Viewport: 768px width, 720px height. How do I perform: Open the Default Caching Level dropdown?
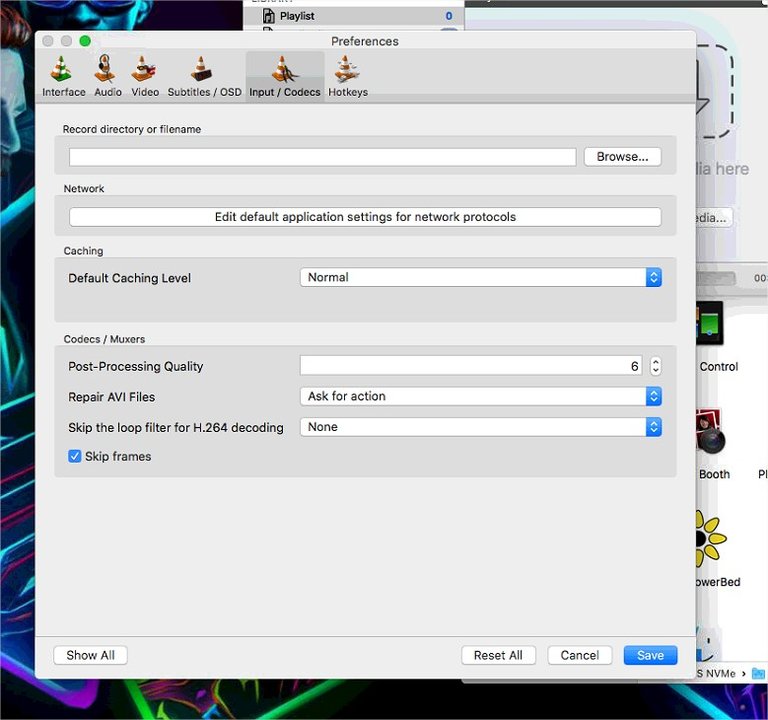click(480, 277)
